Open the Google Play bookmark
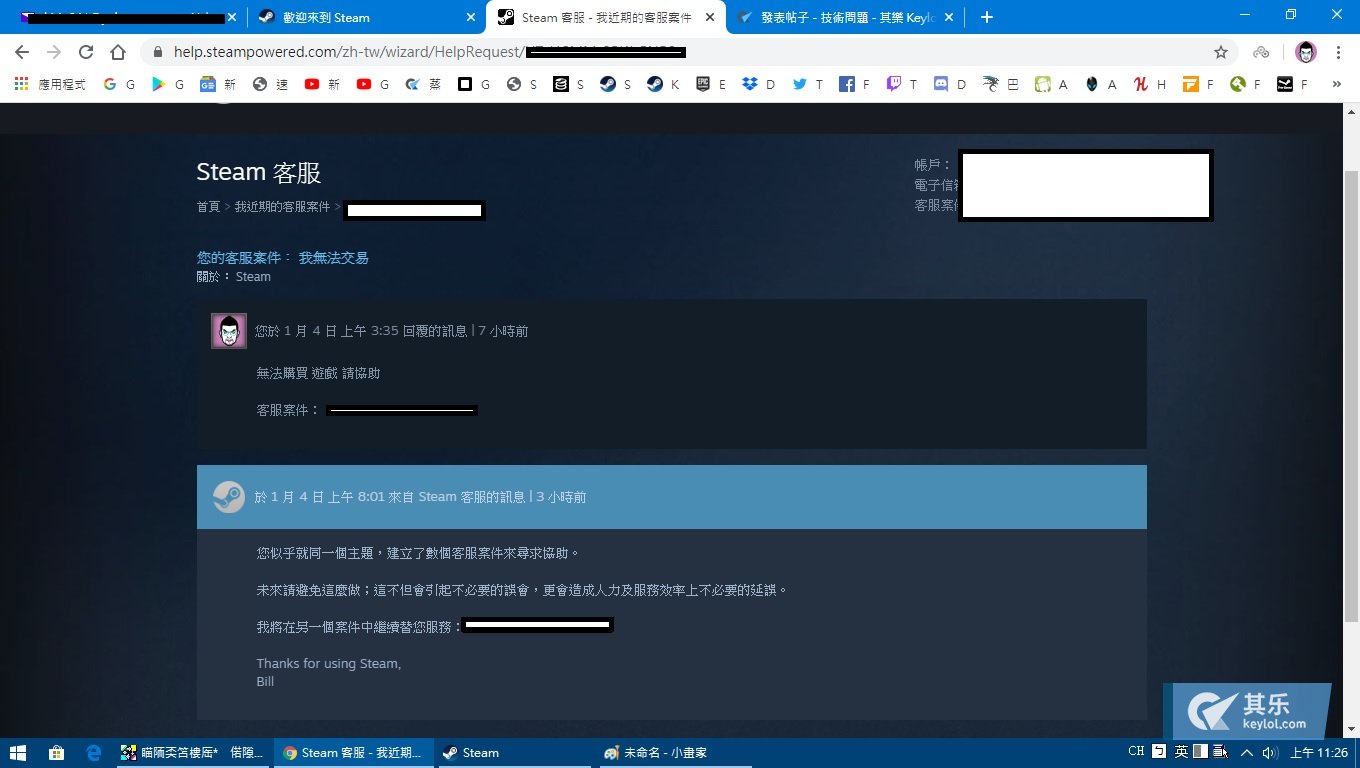Image resolution: width=1360 pixels, height=768 pixels. [168, 85]
